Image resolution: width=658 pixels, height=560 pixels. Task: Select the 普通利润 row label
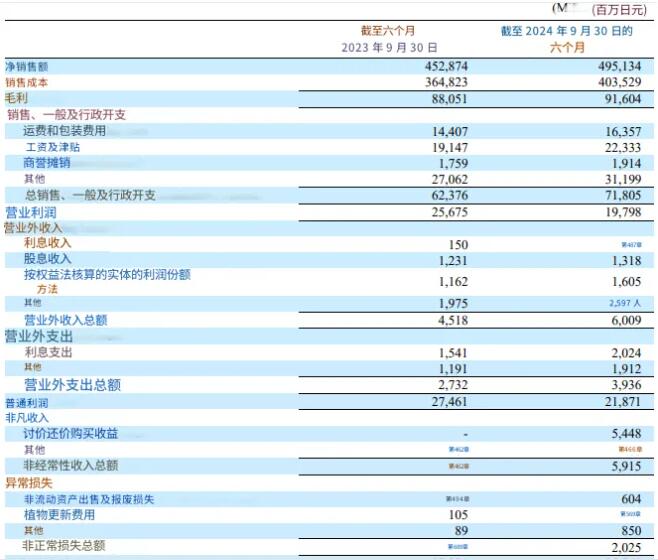27,400
